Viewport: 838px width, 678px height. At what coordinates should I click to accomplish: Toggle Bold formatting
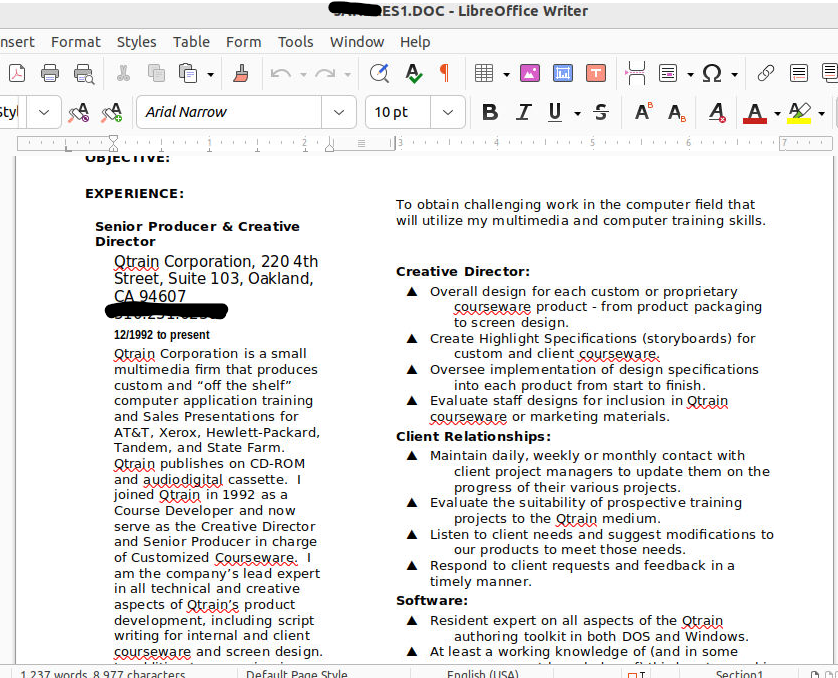[x=490, y=112]
